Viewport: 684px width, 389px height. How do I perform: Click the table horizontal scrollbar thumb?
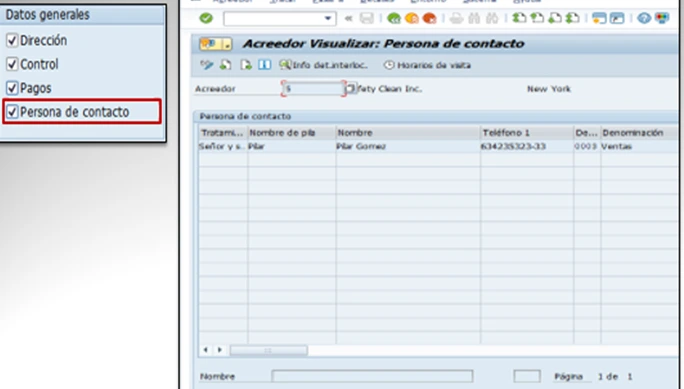coord(269,350)
